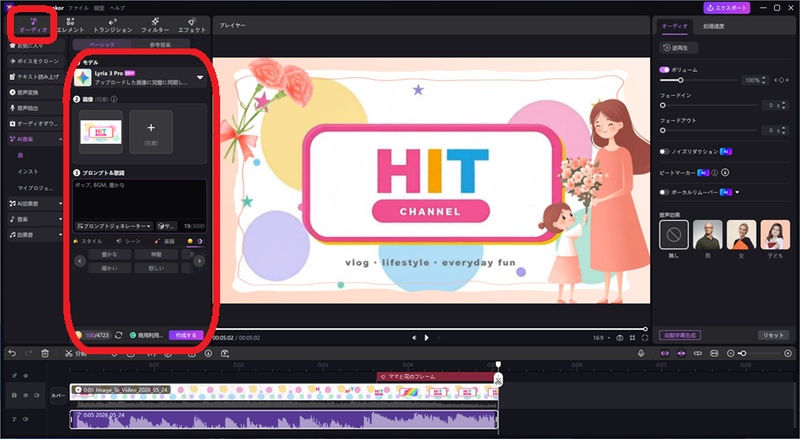Image resolution: width=800 pixels, height=439 pixels.
Task: Click the left arrow of tag carousel
Action: click(x=80, y=261)
